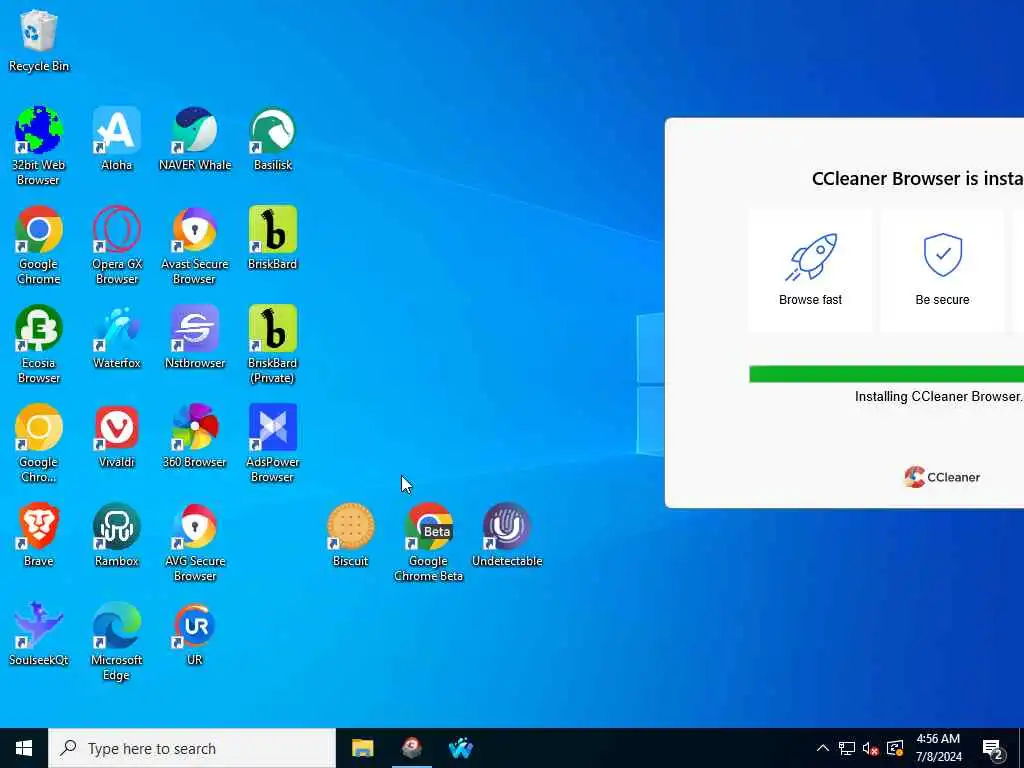Click the Waterfox desktop shortcut
1024x768 pixels.
click(x=117, y=338)
